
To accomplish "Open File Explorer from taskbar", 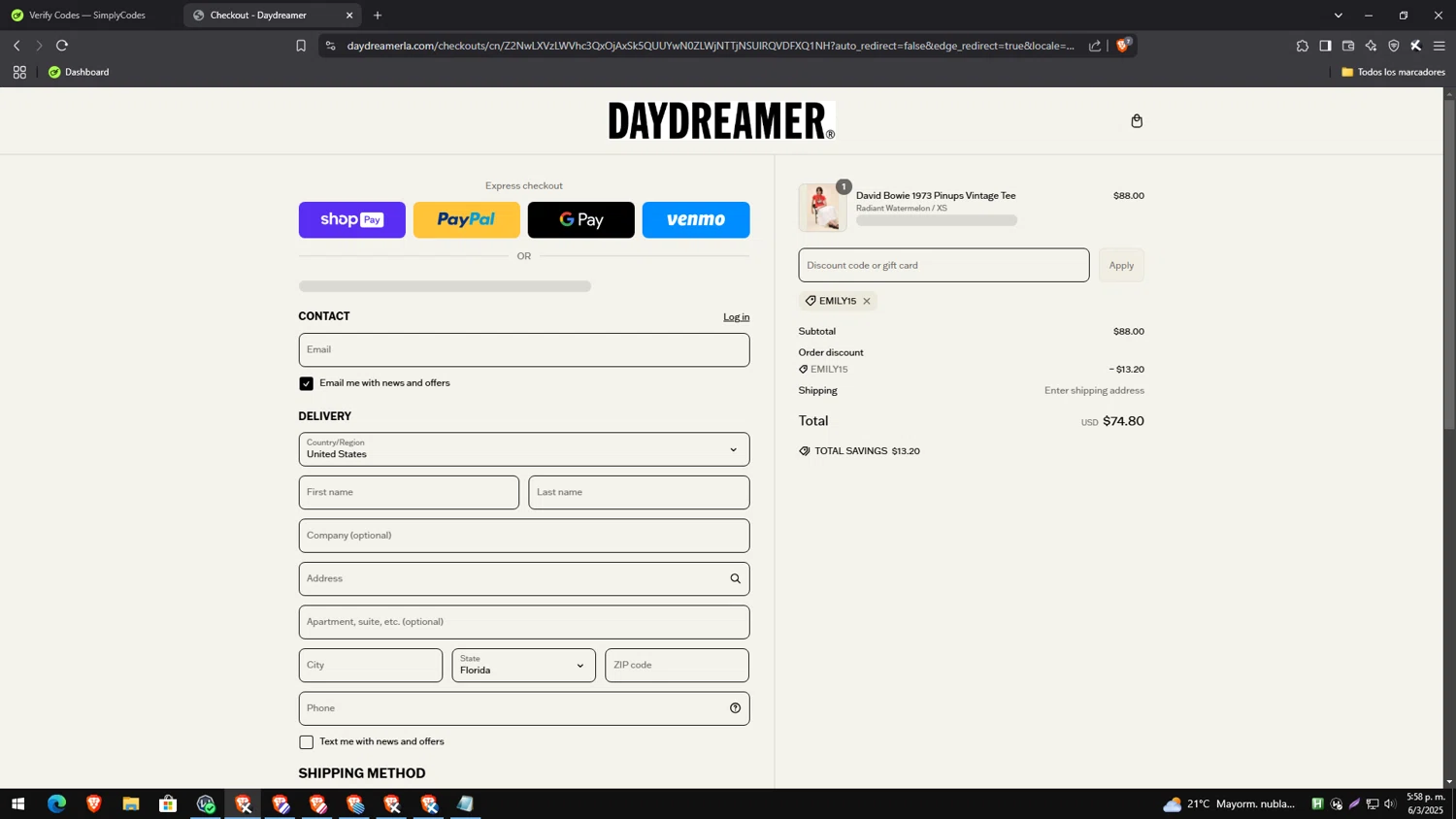I will (131, 803).
